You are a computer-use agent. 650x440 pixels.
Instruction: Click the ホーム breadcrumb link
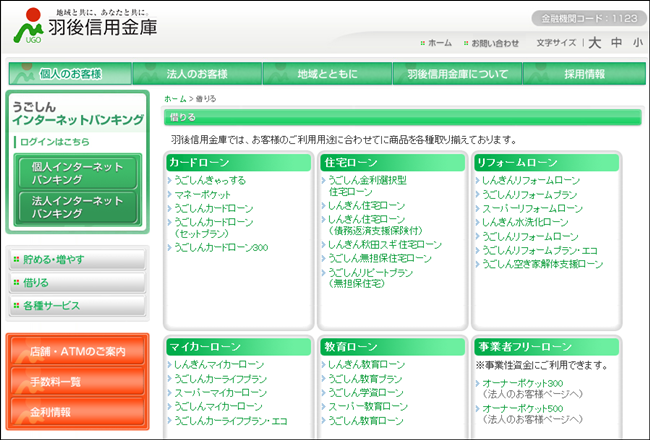175,99
